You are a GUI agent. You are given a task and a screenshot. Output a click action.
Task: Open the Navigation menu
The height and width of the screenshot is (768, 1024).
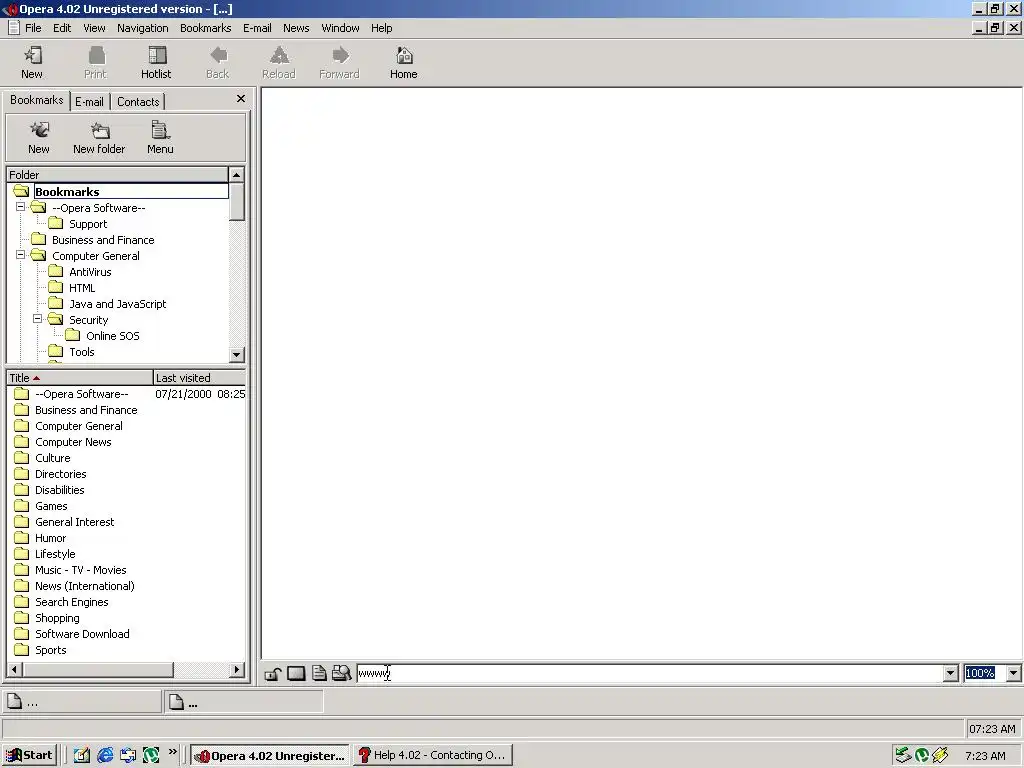click(143, 28)
